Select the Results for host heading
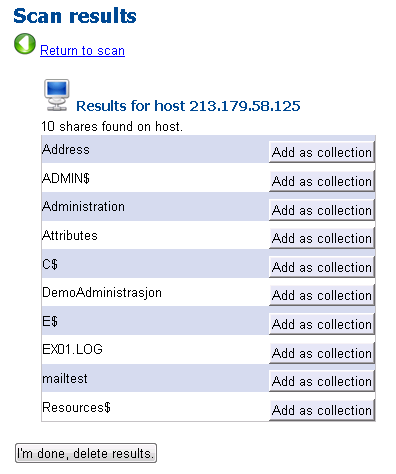 188,106
